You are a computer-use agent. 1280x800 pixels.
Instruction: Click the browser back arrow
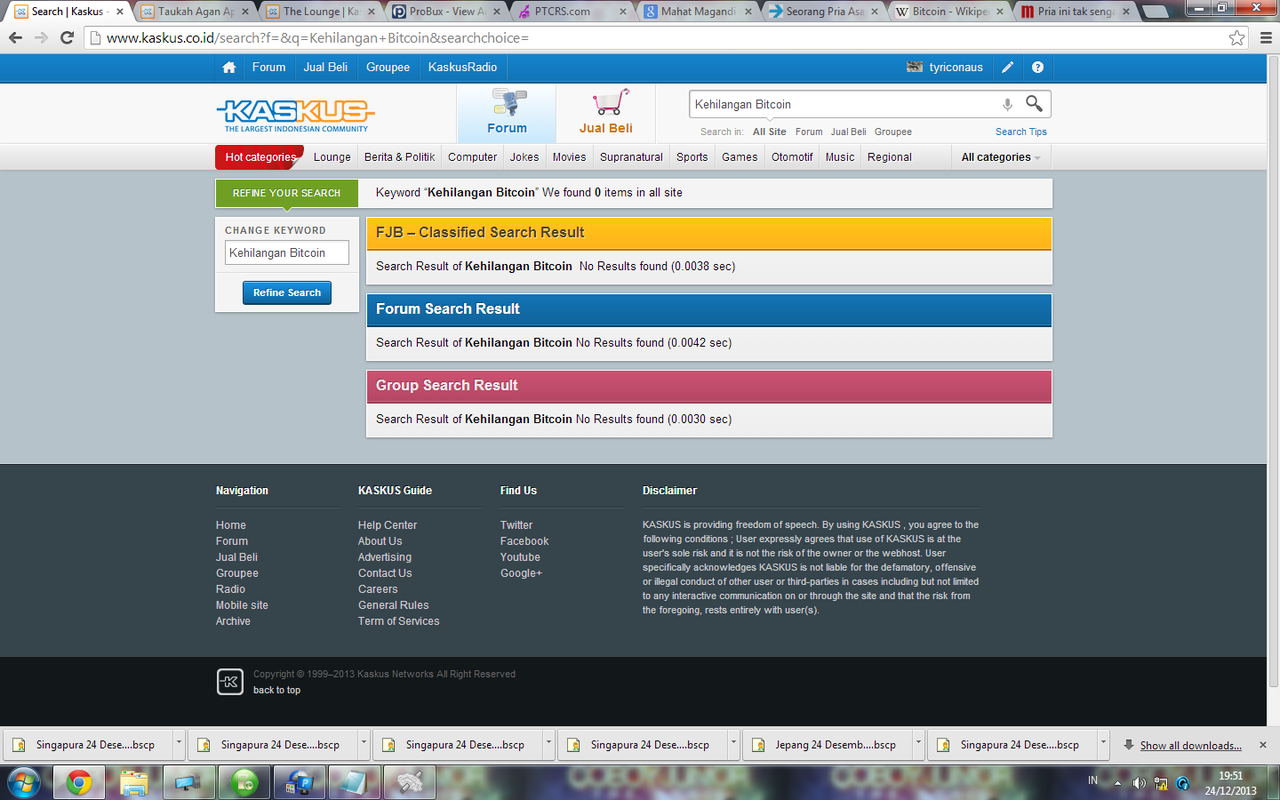coord(16,38)
